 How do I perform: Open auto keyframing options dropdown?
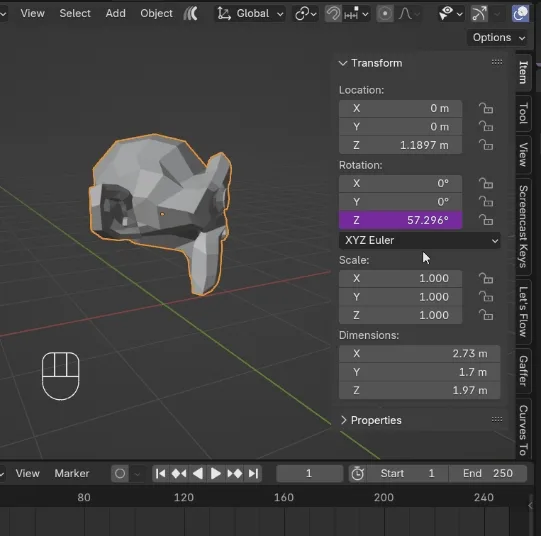tap(137, 474)
